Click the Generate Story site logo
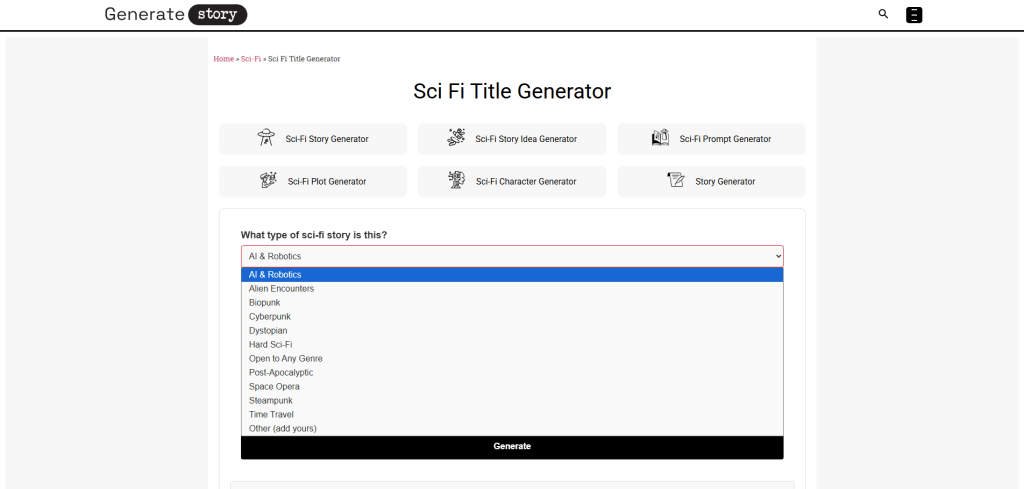This screenshot has width=1024, height=489. click(175, 15)
